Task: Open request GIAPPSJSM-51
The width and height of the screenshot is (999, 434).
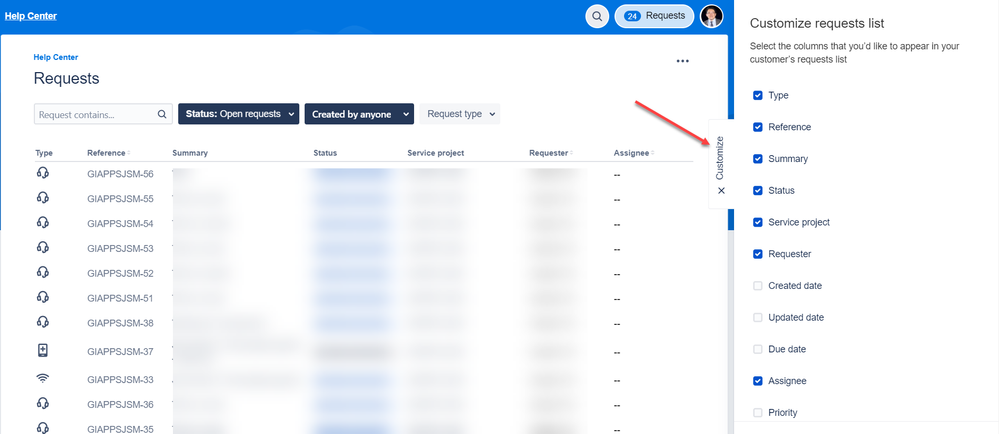Action: [120, 298]
